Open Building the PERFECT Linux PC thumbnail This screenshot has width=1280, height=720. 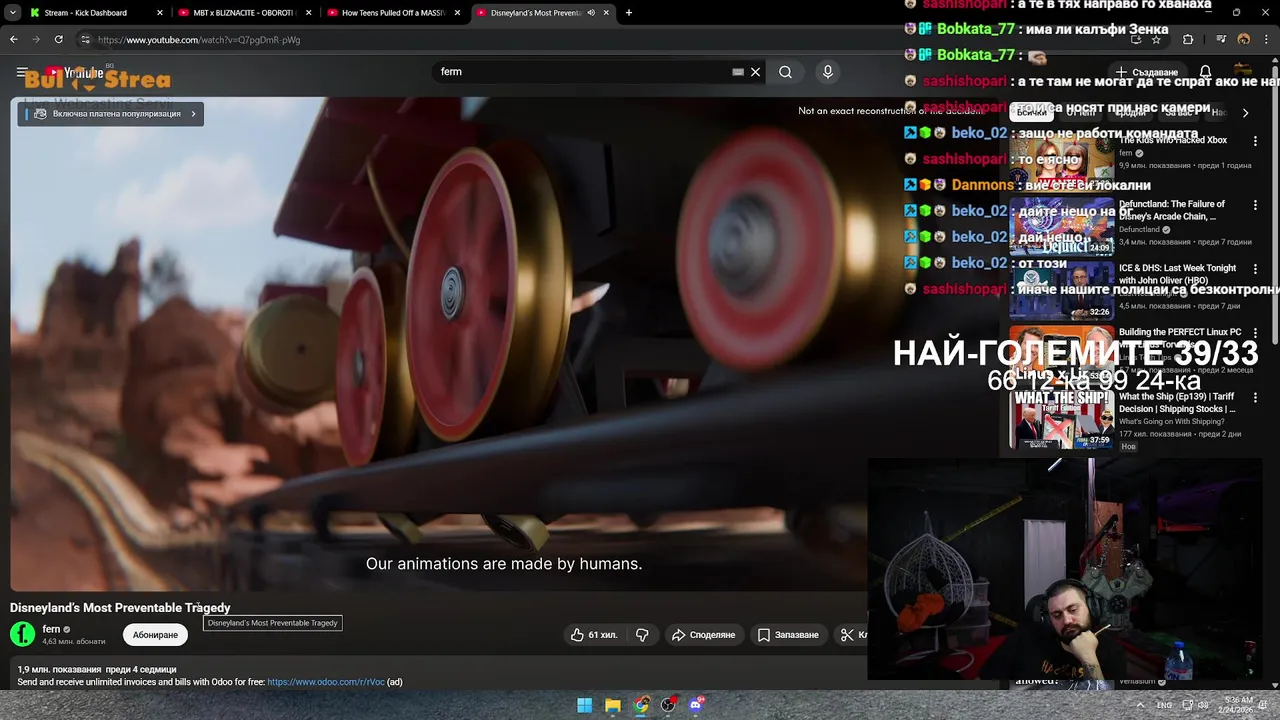1060,354
